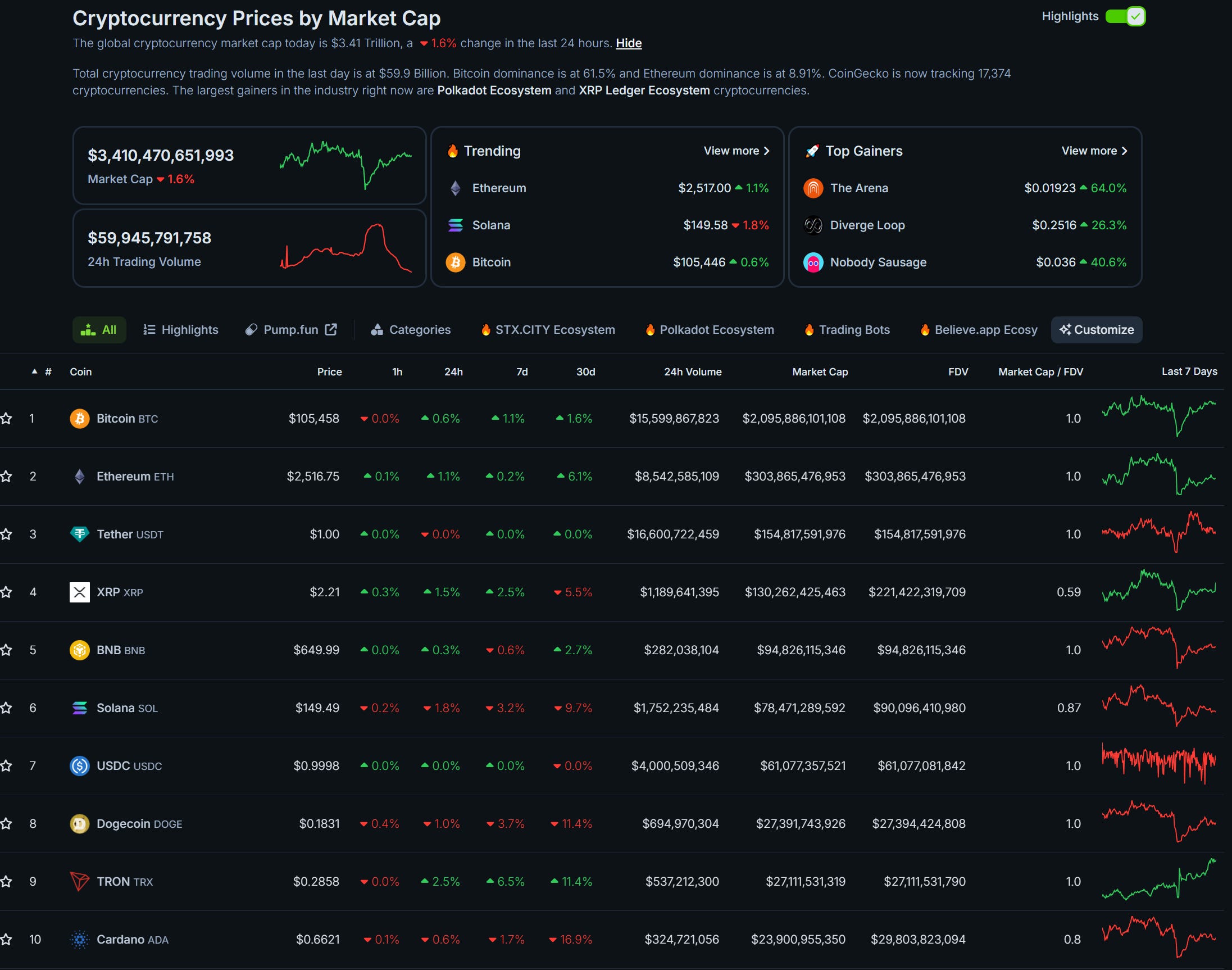Switch to the Highlights tab
This screenshot has width=1232, height=970.
tap(180, 330)
